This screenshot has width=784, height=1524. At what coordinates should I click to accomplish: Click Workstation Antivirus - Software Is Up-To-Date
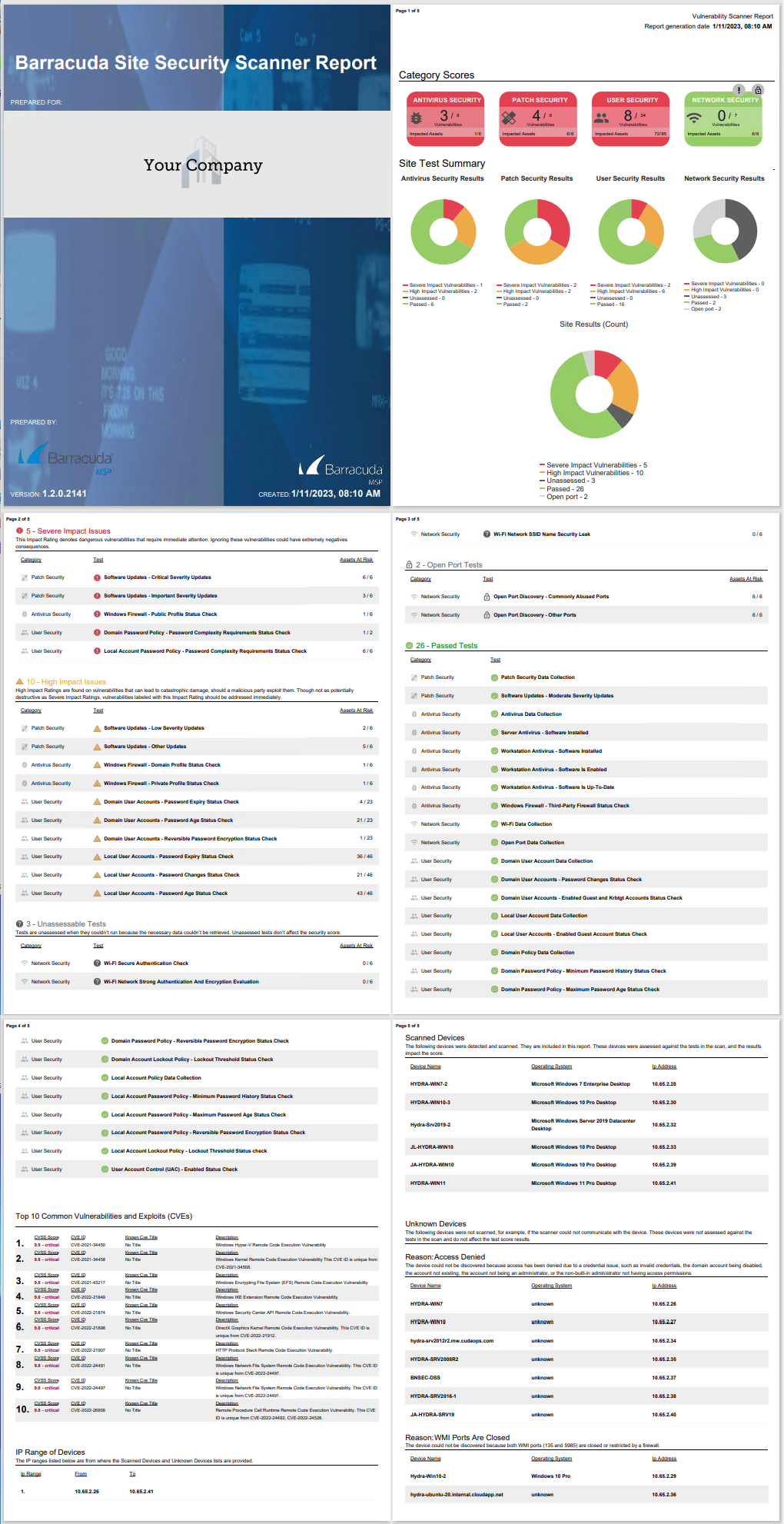557,787
